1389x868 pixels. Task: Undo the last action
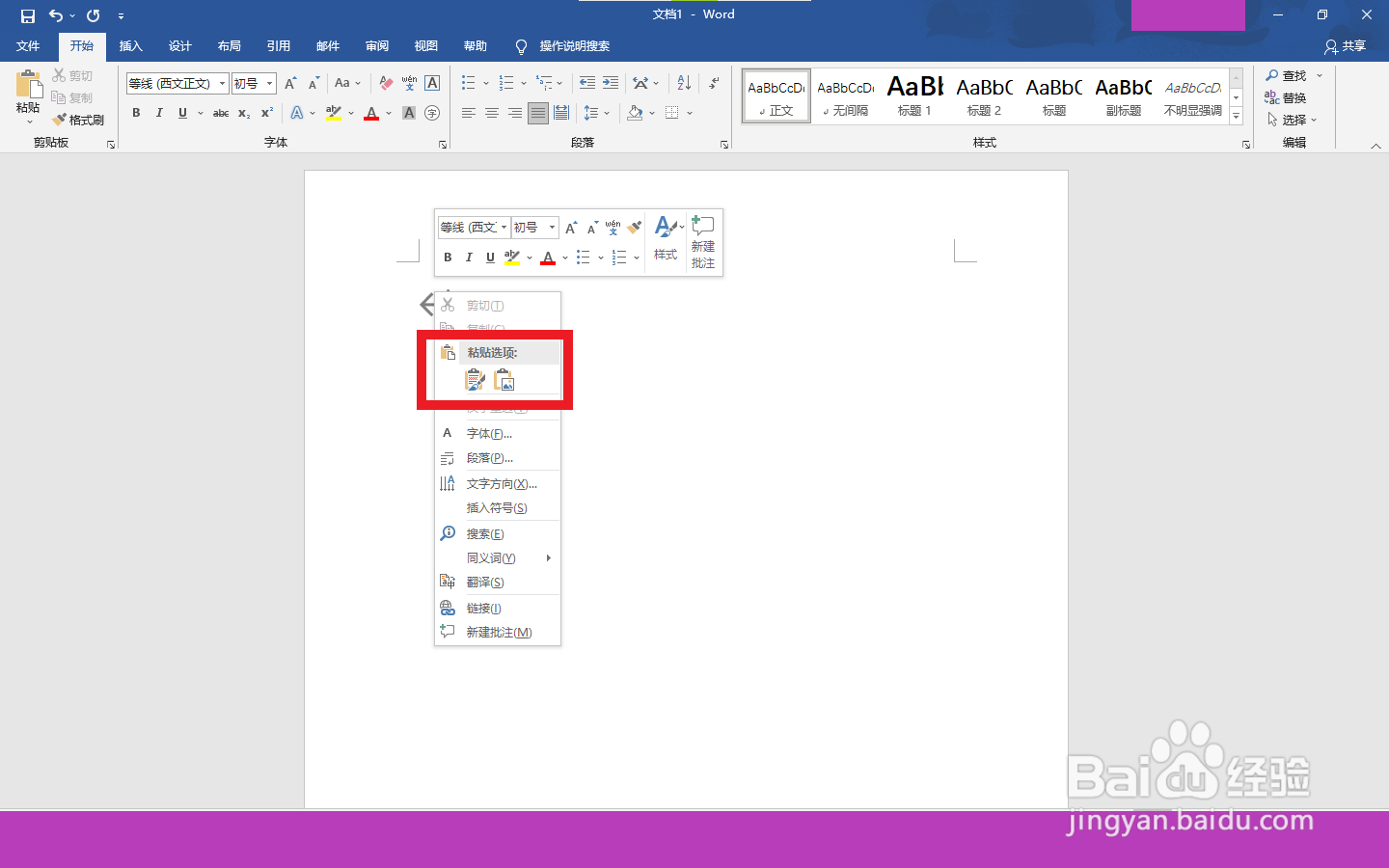[x=56, y=15]
